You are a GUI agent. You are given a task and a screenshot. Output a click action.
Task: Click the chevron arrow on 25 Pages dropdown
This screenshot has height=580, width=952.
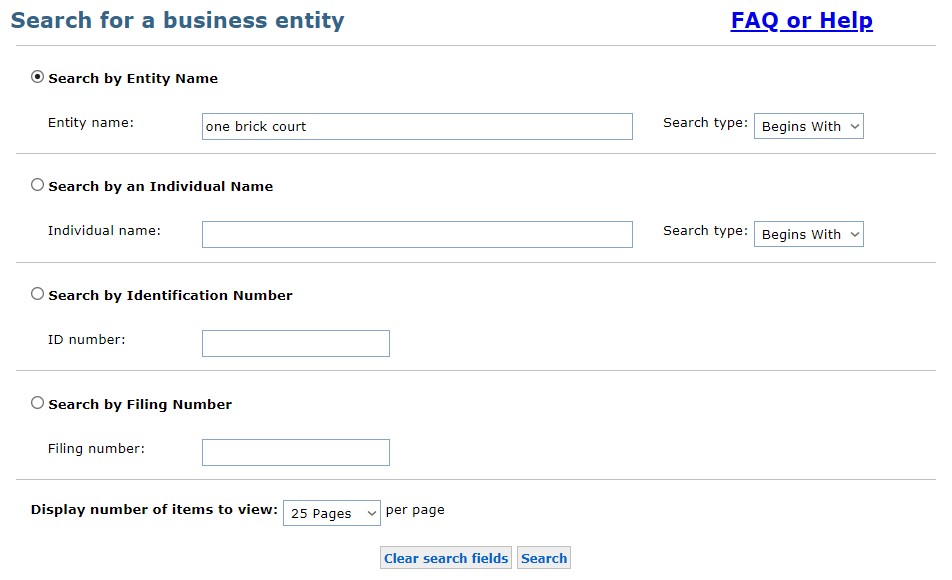tap(372, 514)
